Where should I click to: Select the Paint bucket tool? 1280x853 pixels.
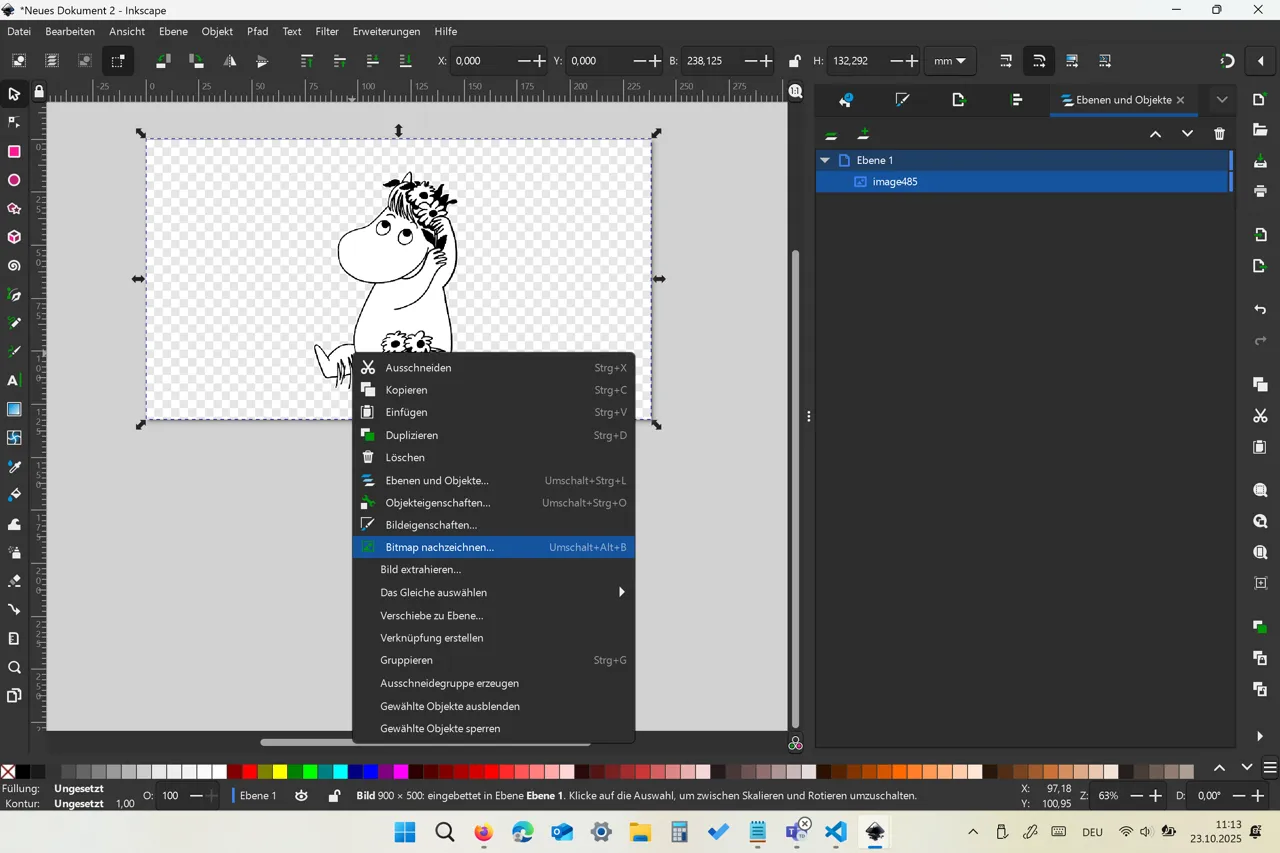click(x=14, y=495)
